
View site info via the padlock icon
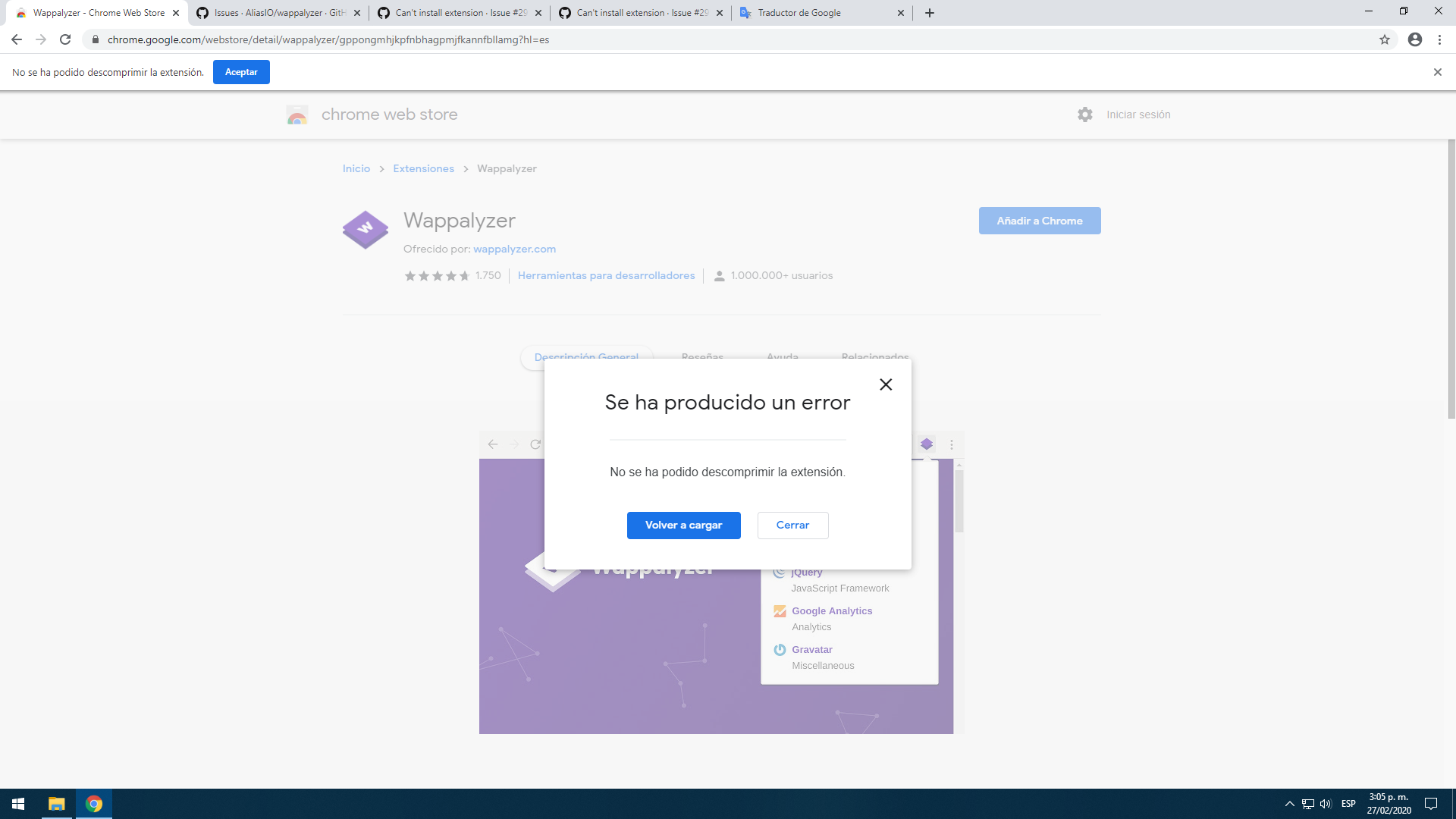tap(96, 39)
